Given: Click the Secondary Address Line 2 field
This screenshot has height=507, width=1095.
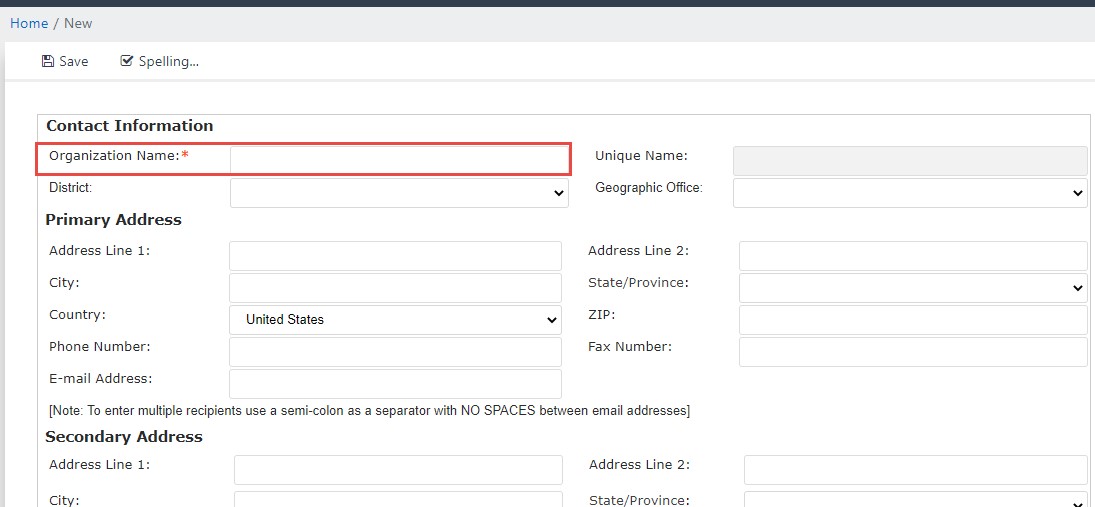Looking at the screenshot, I should [916, 470].
